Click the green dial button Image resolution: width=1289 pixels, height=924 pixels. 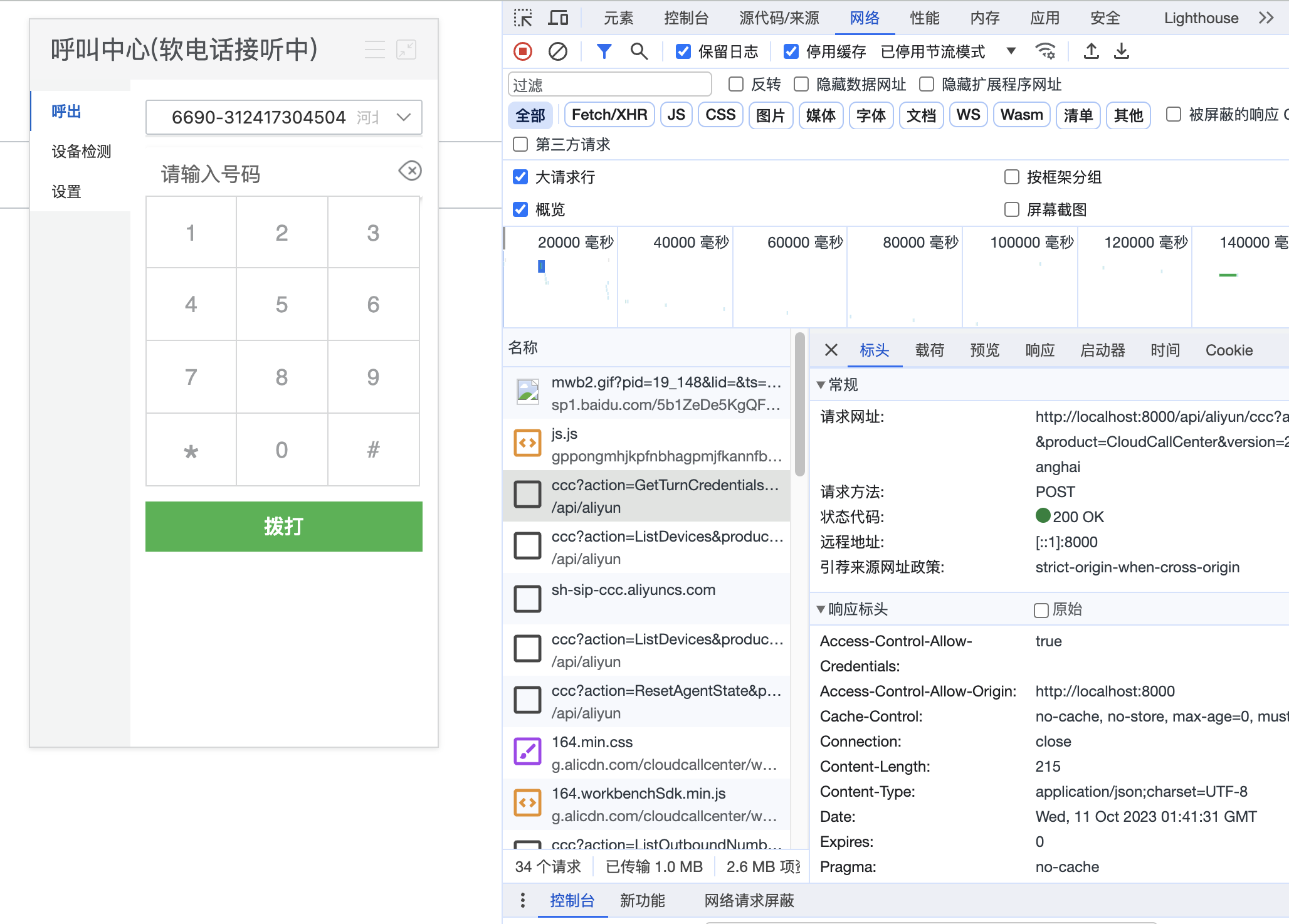284,527
